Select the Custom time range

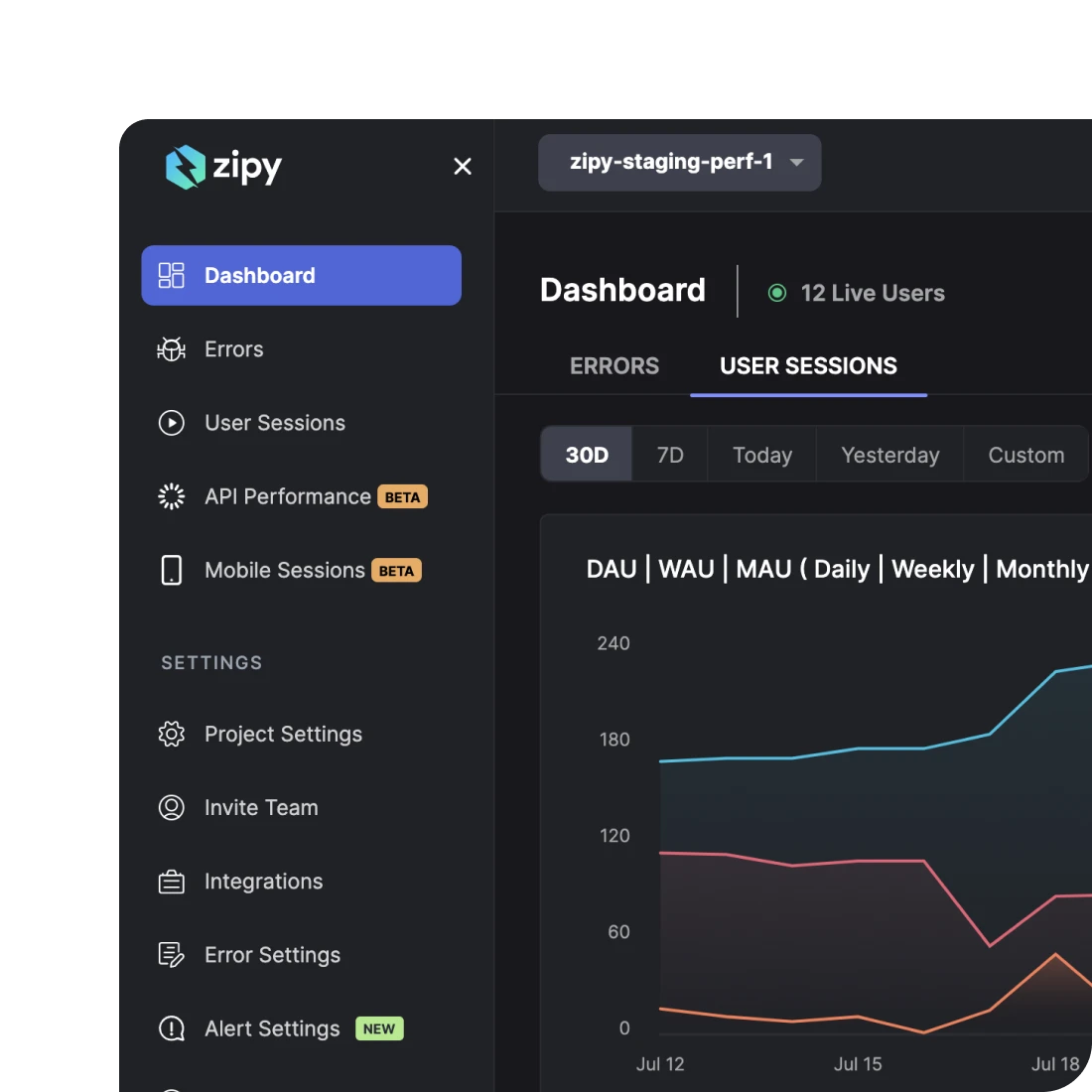click(1025, 455)
